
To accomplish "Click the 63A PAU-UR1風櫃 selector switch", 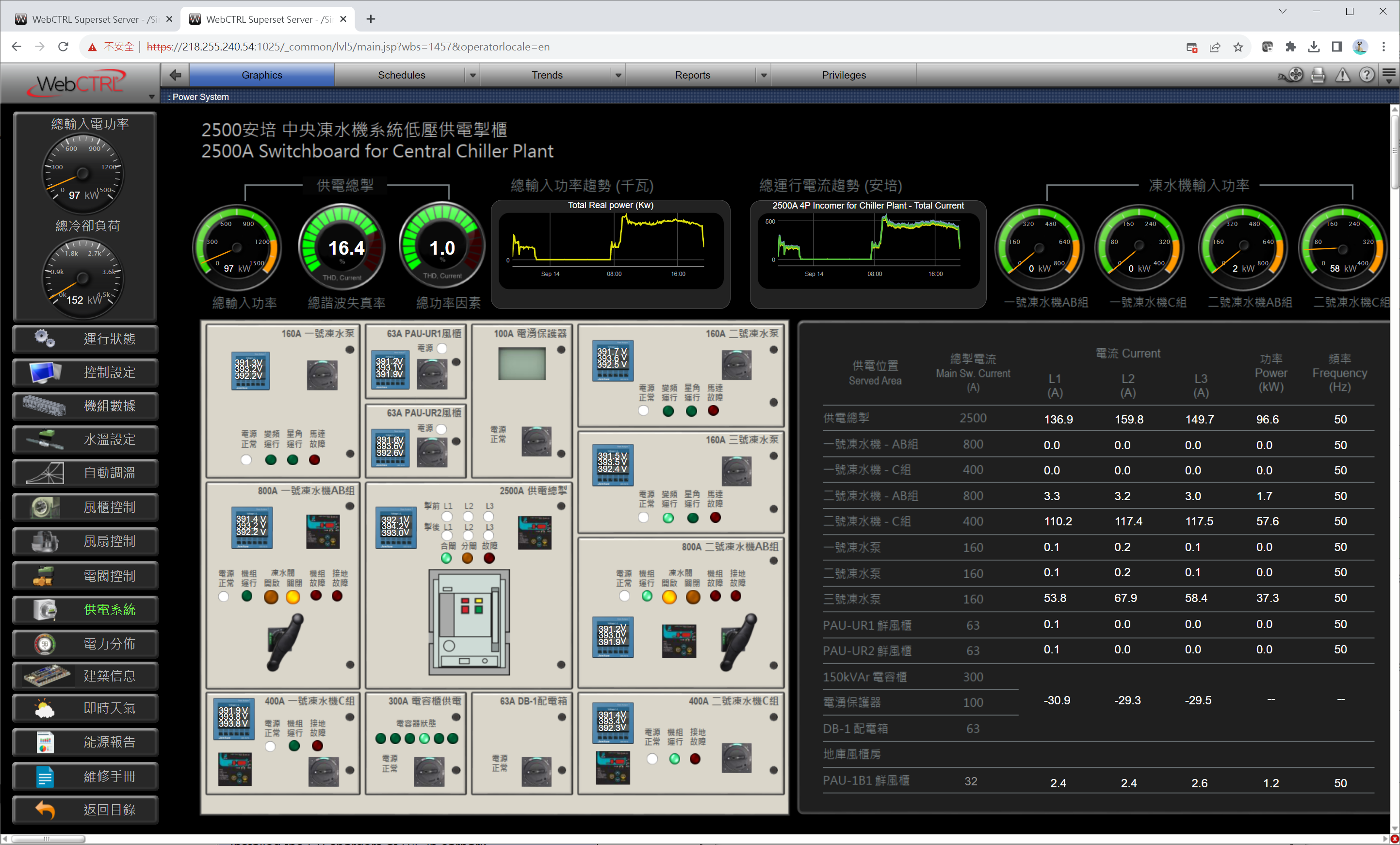I will (432, 374).
